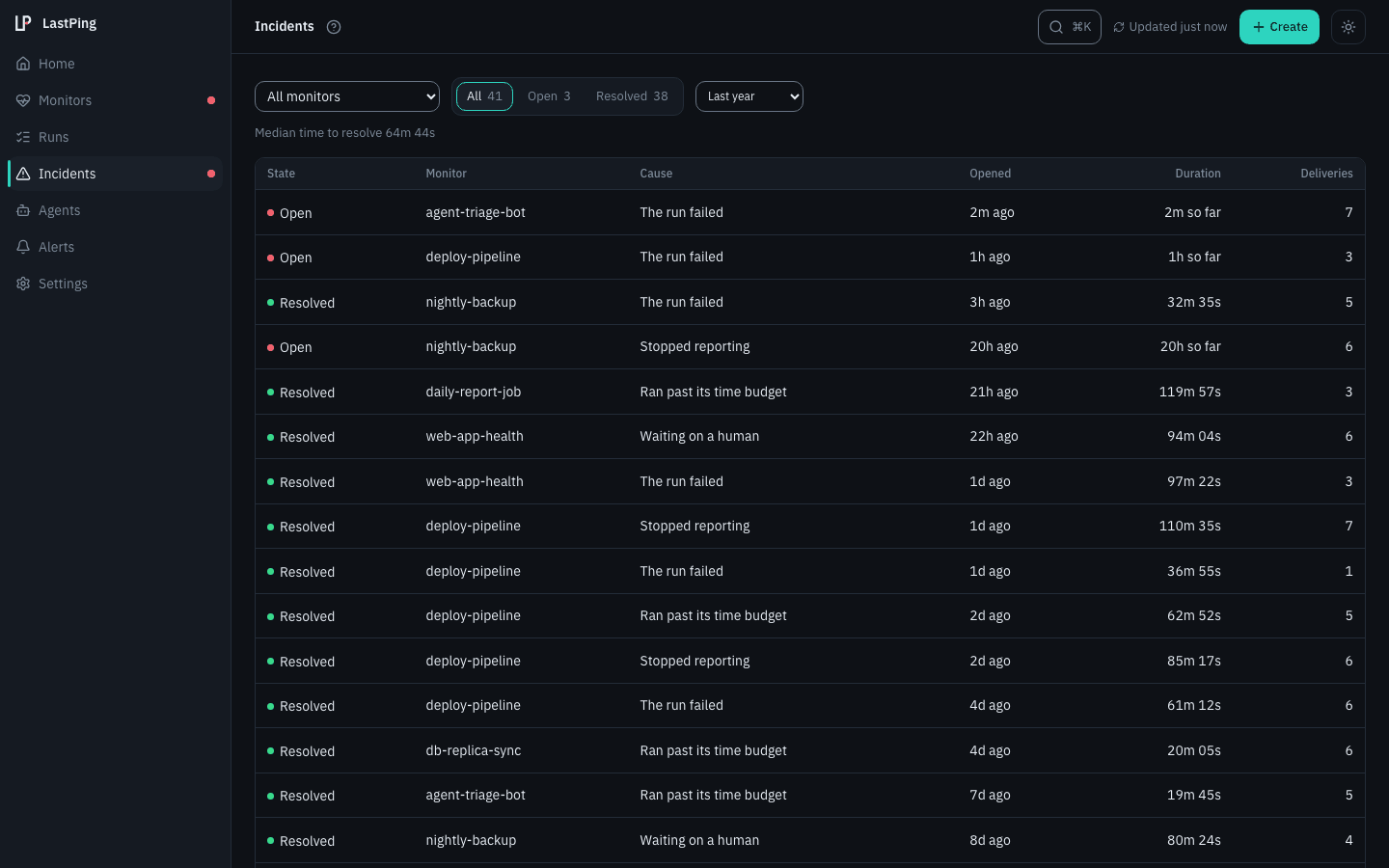
Task: Open the Home page icon in sidebar
Action: [23, 64]
